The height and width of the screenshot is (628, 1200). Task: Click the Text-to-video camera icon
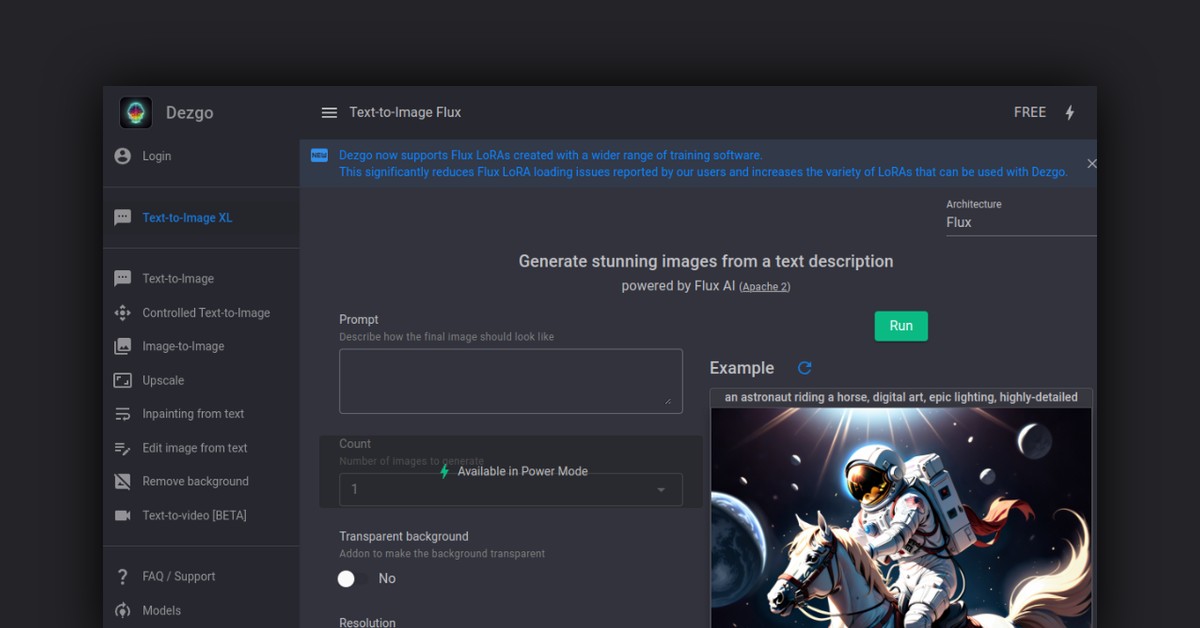pos(122,515)
